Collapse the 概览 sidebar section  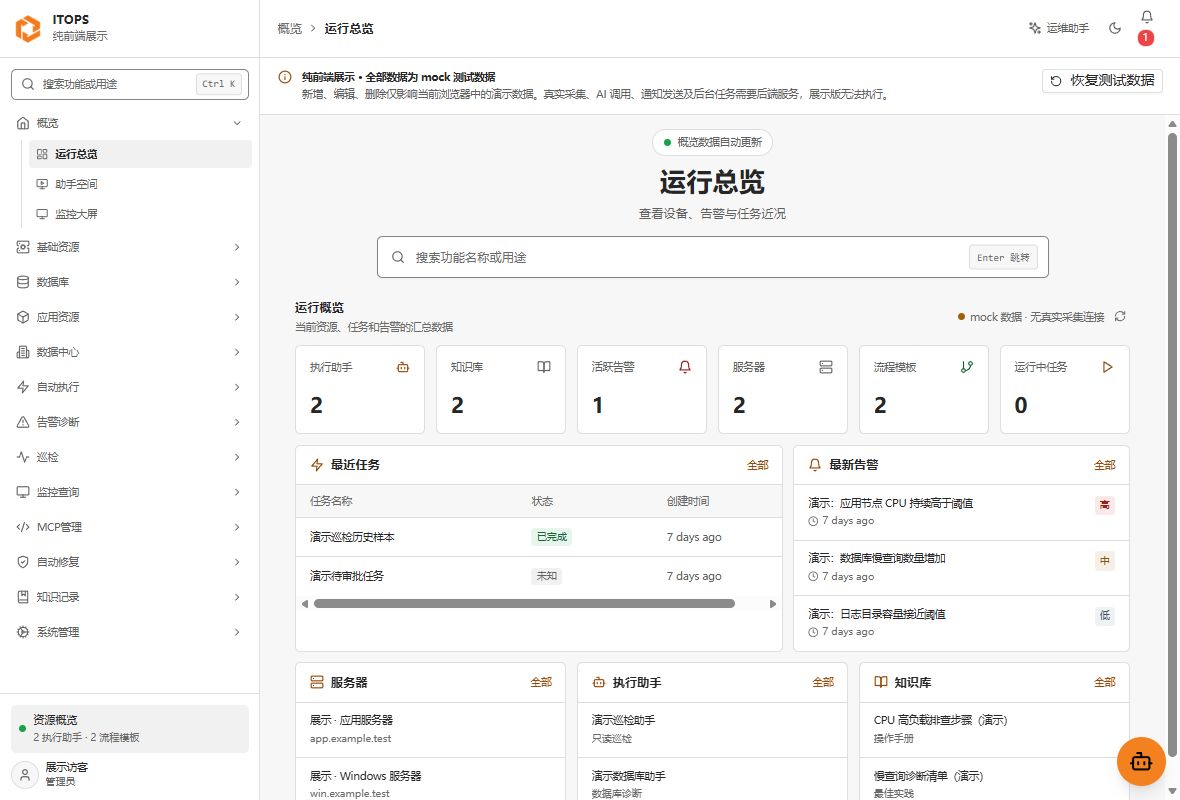[x=237, y=123]
